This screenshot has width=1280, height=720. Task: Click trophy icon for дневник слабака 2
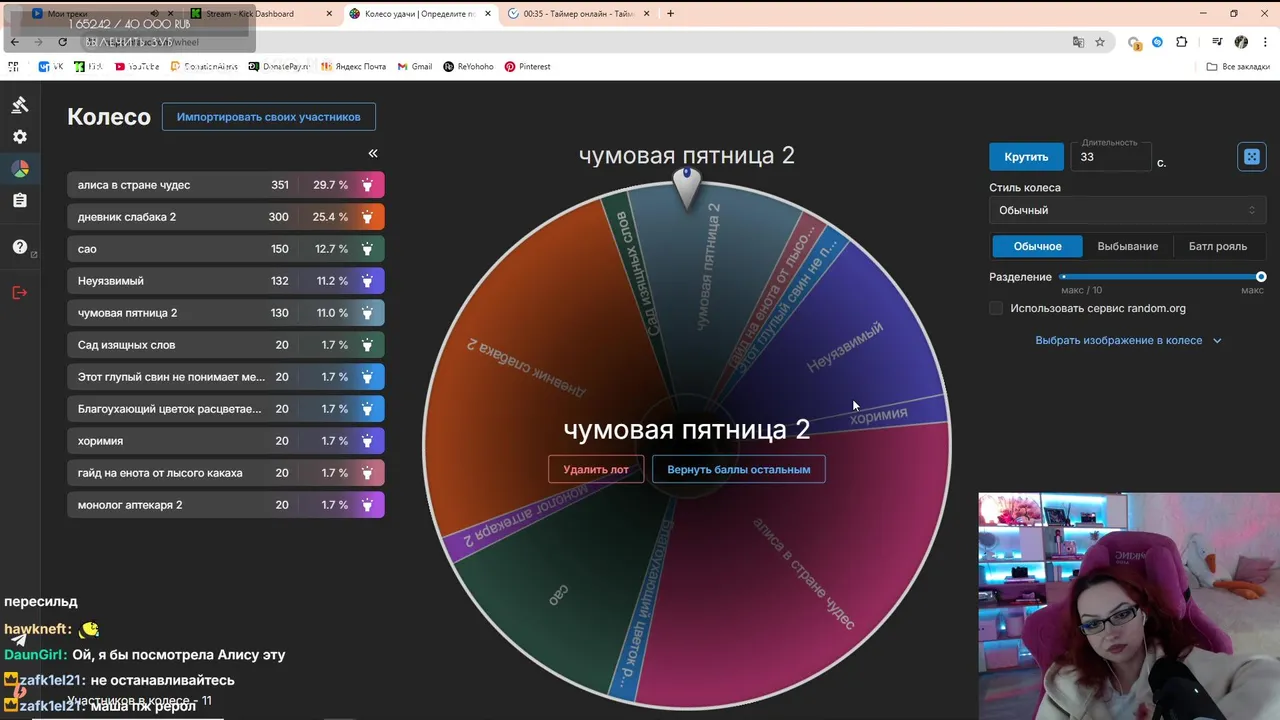click(x=368, y=217)
